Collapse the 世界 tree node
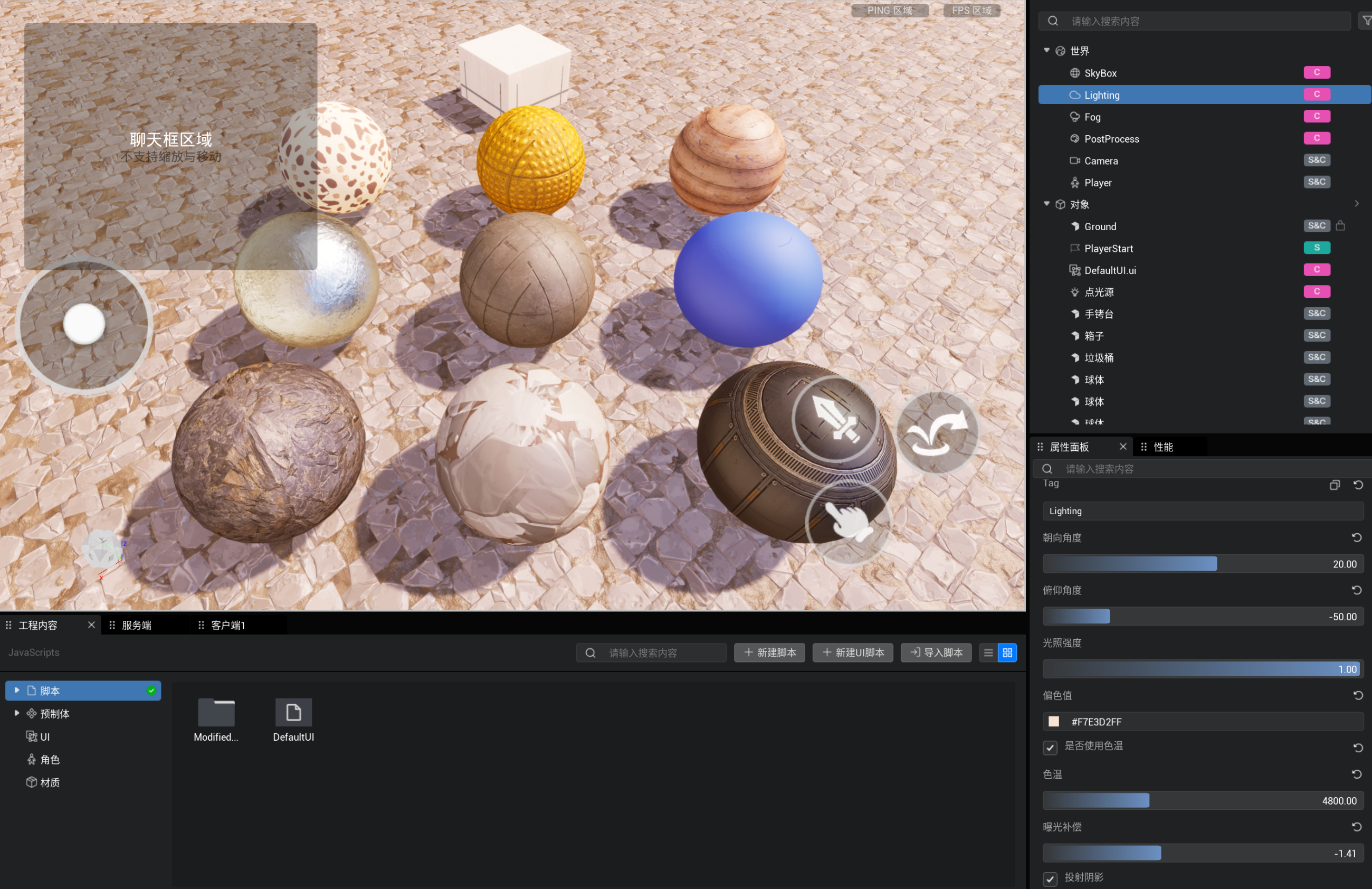Screen dimensions: 1372x889 tap(1046, 50)
